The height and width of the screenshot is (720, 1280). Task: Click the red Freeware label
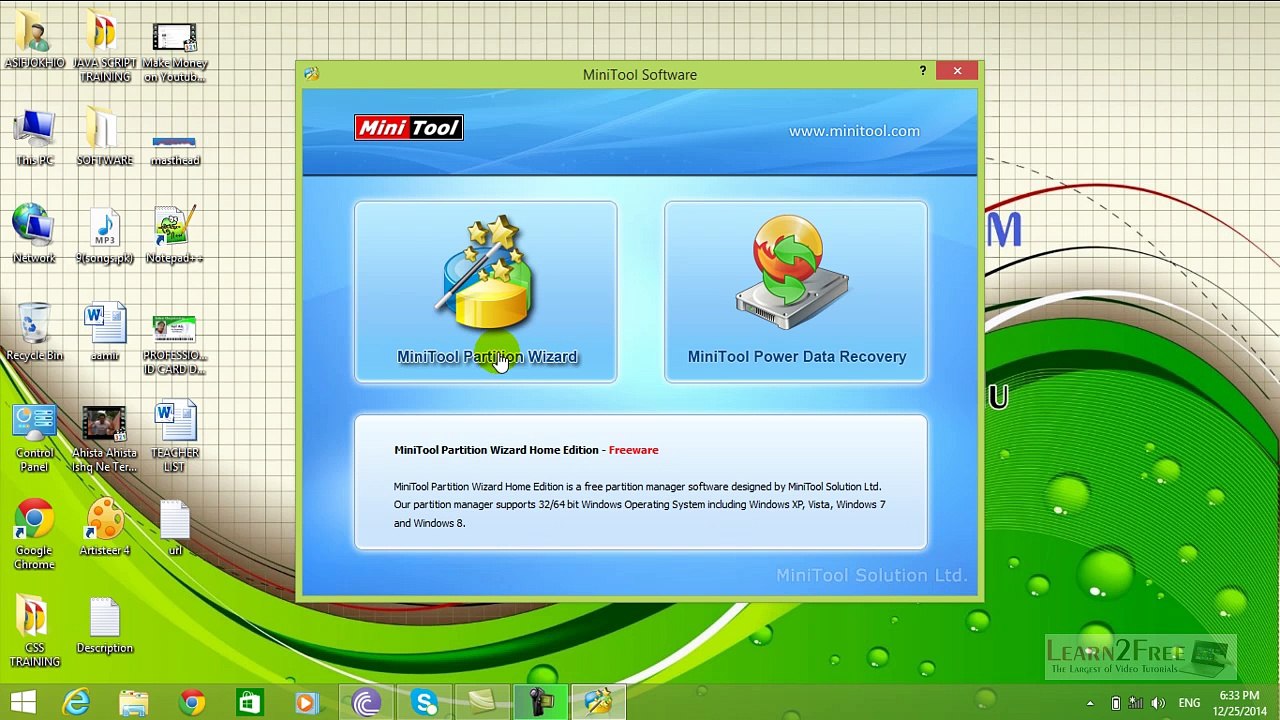tap(634, 450)
